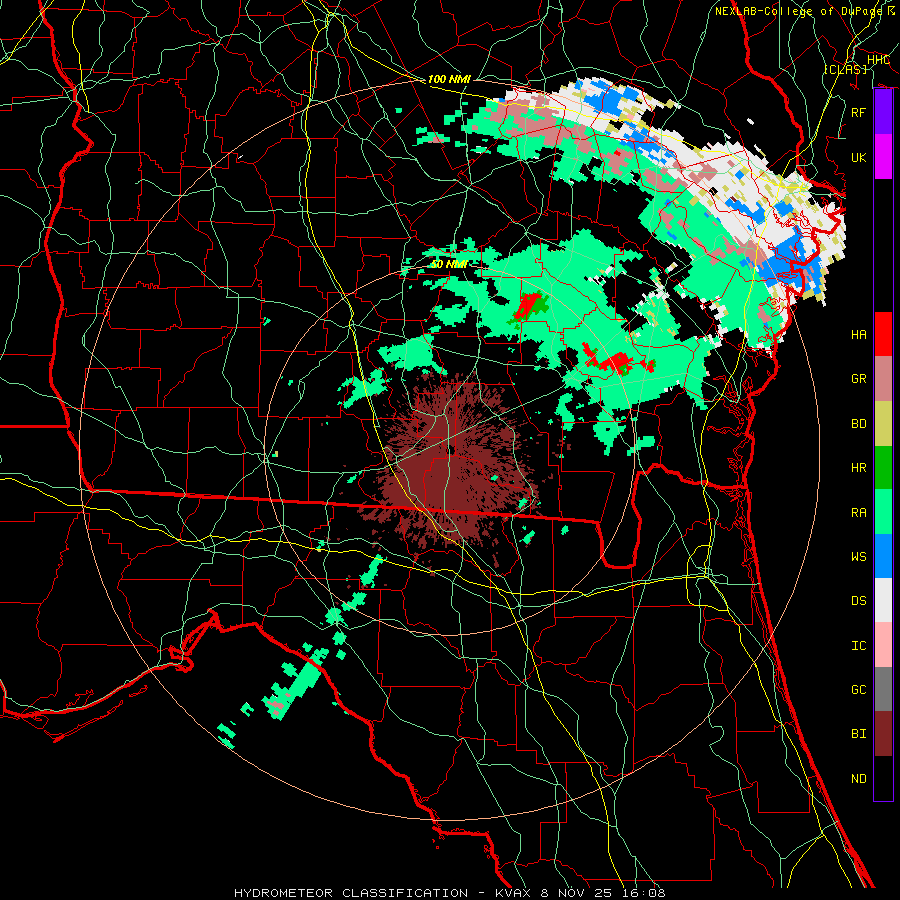
Task: Click the DS white legend swatch
Action: coord(883,600)
